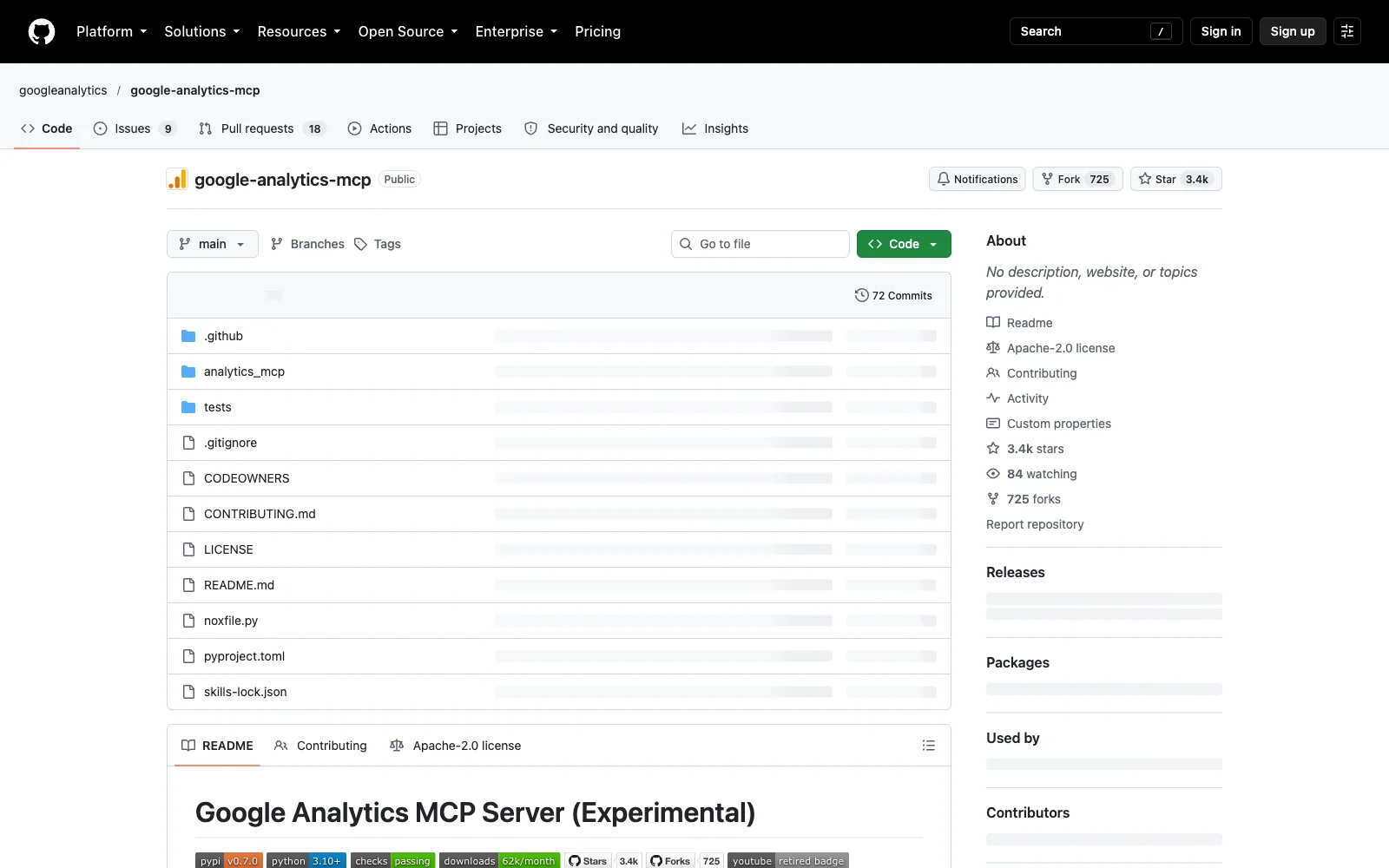Select the Issues tab
The image size is (1389, 868).
pyautogui.click(x=135, y=128)
